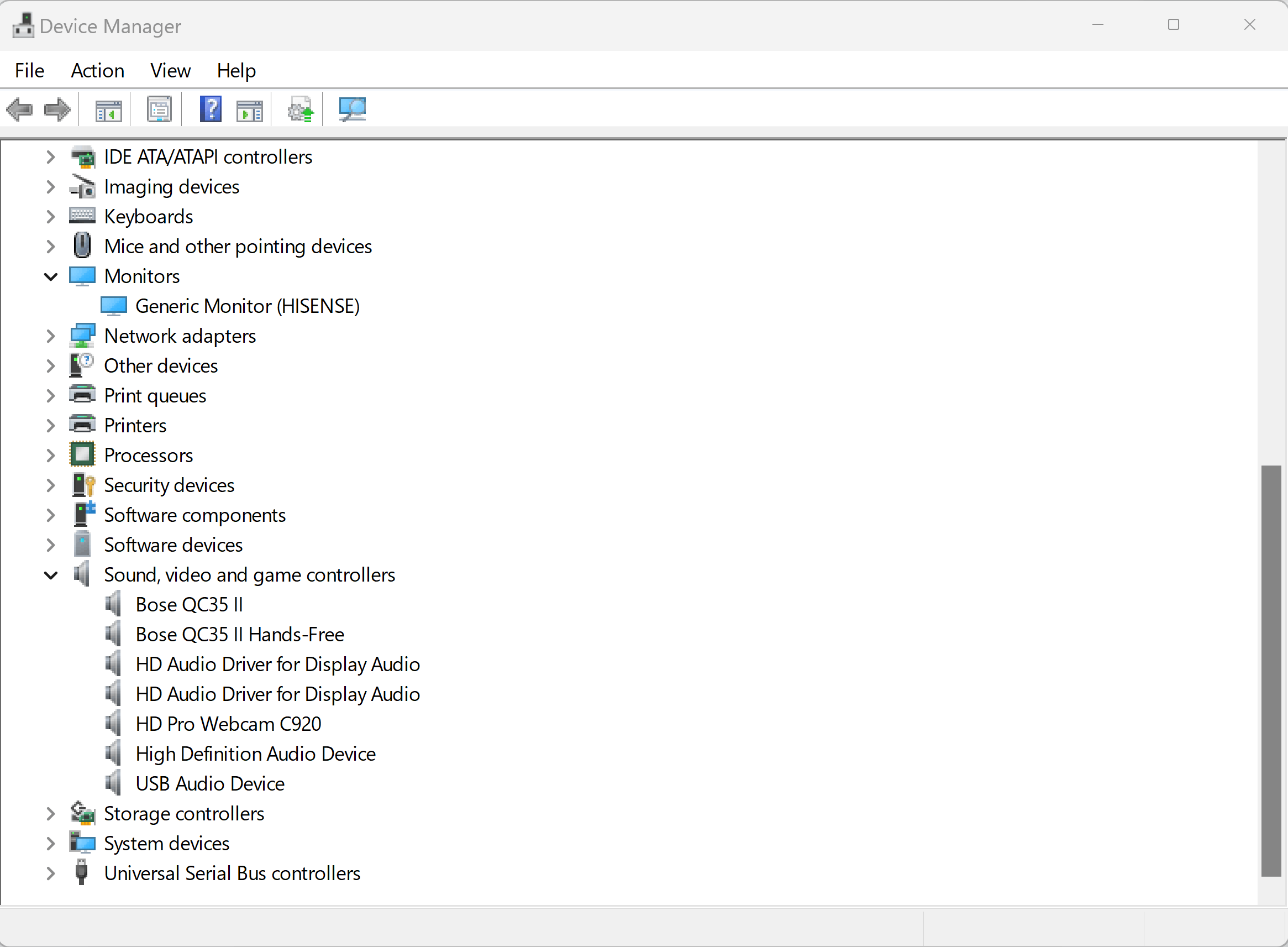
Task: Click the monitor icon next to Generic Monitor (HISENSE)
Action: (113, 306)
